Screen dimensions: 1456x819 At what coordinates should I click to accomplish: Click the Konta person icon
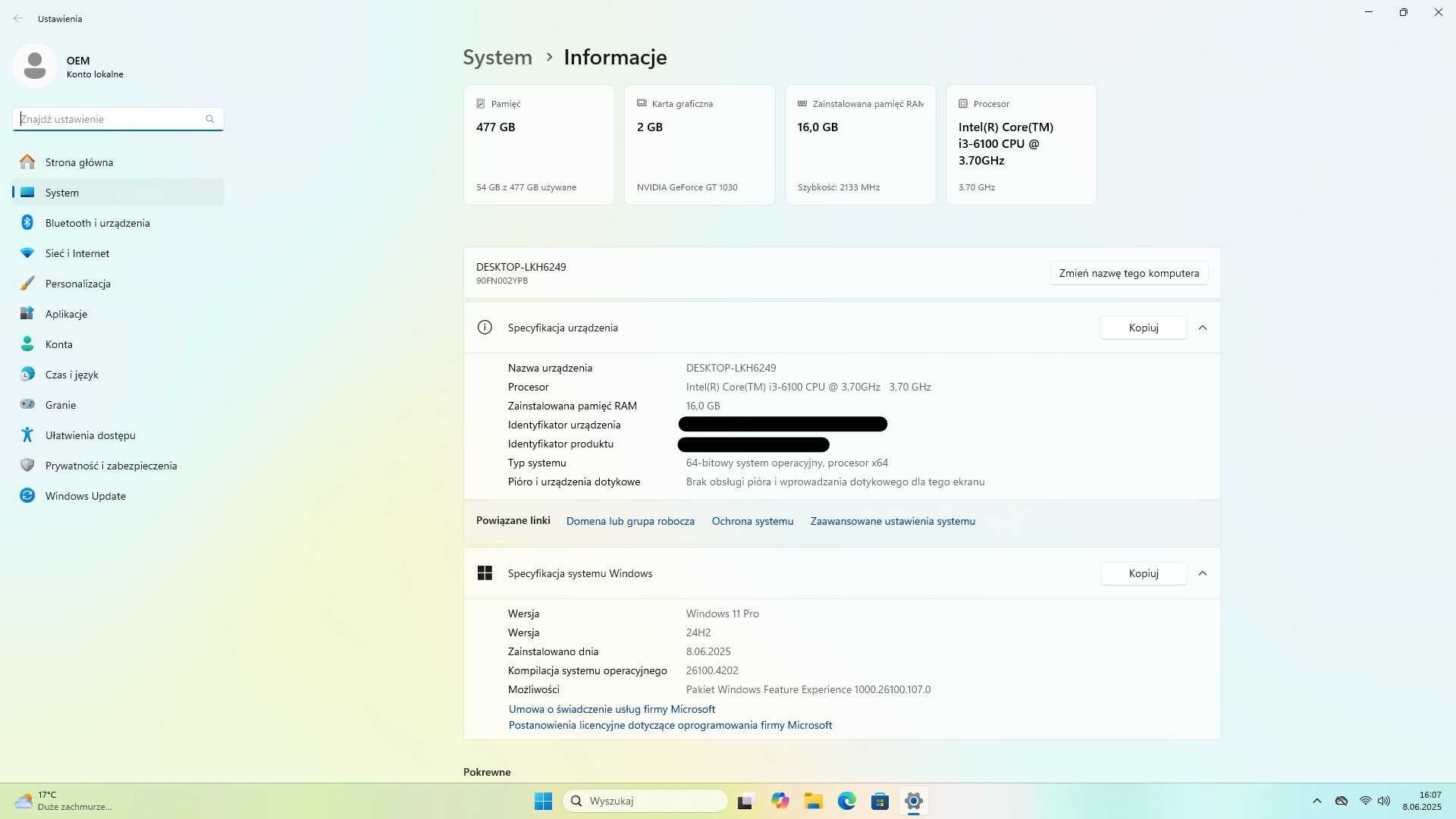click(27, 344)
